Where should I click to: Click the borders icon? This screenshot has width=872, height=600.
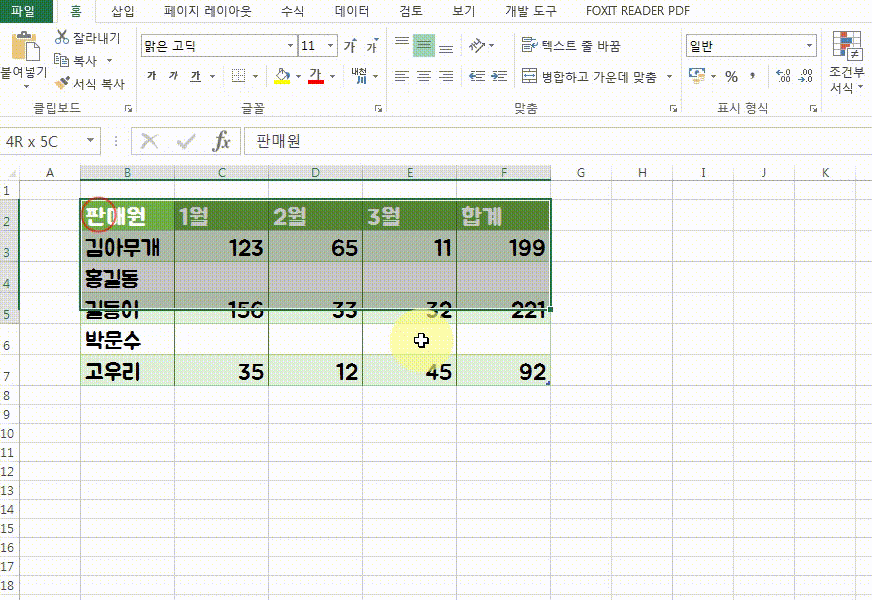pyautogui.click(x=239, y=76)
